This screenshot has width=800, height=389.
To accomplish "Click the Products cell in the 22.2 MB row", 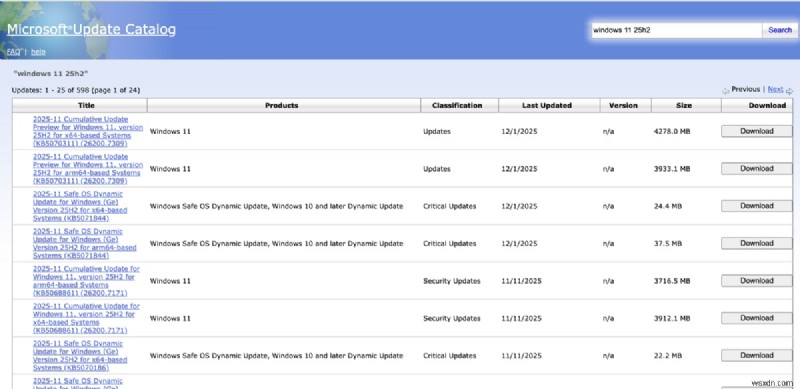I will (276, 356).
